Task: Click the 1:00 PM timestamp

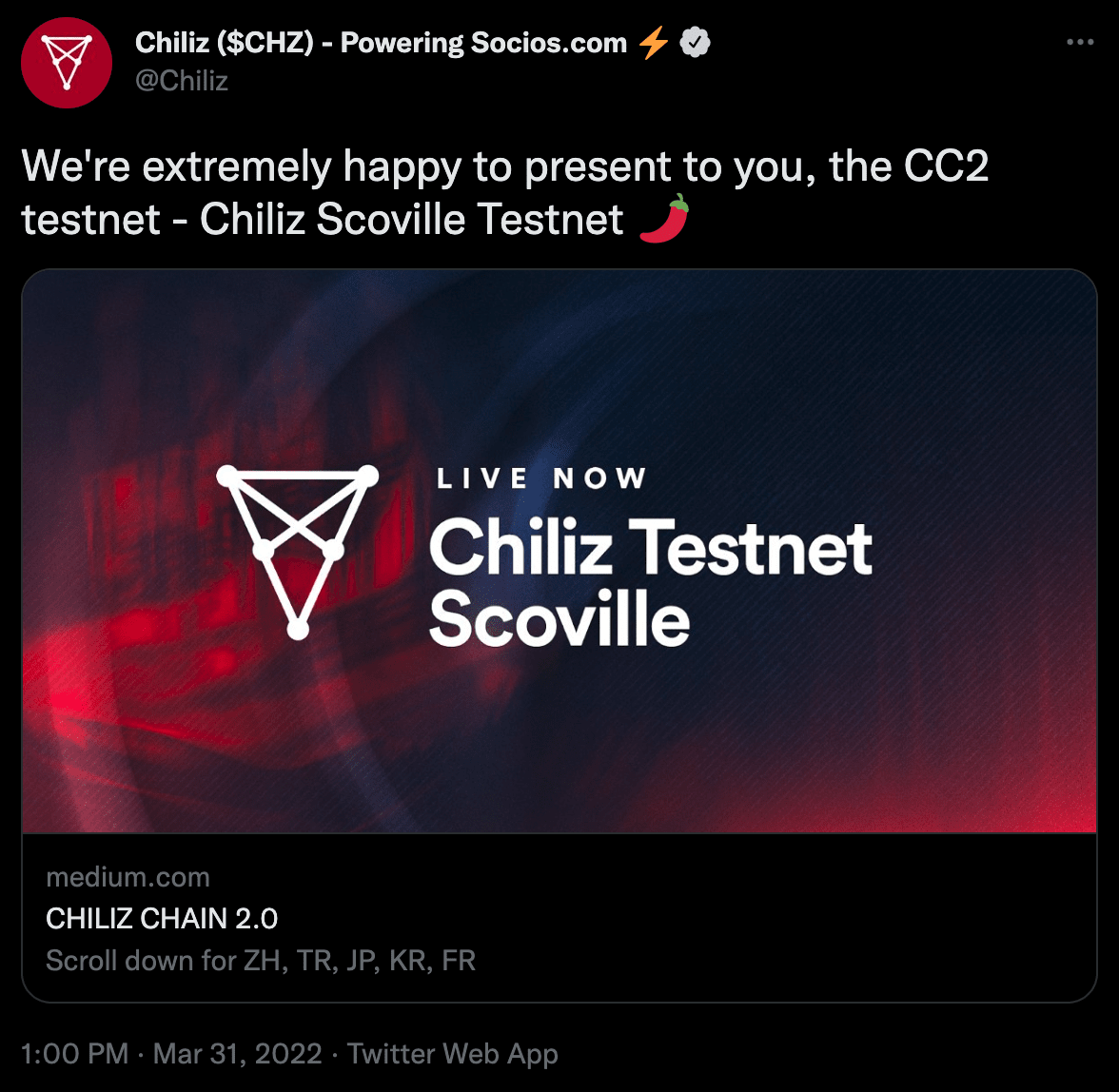Action: pos(75,1054)
